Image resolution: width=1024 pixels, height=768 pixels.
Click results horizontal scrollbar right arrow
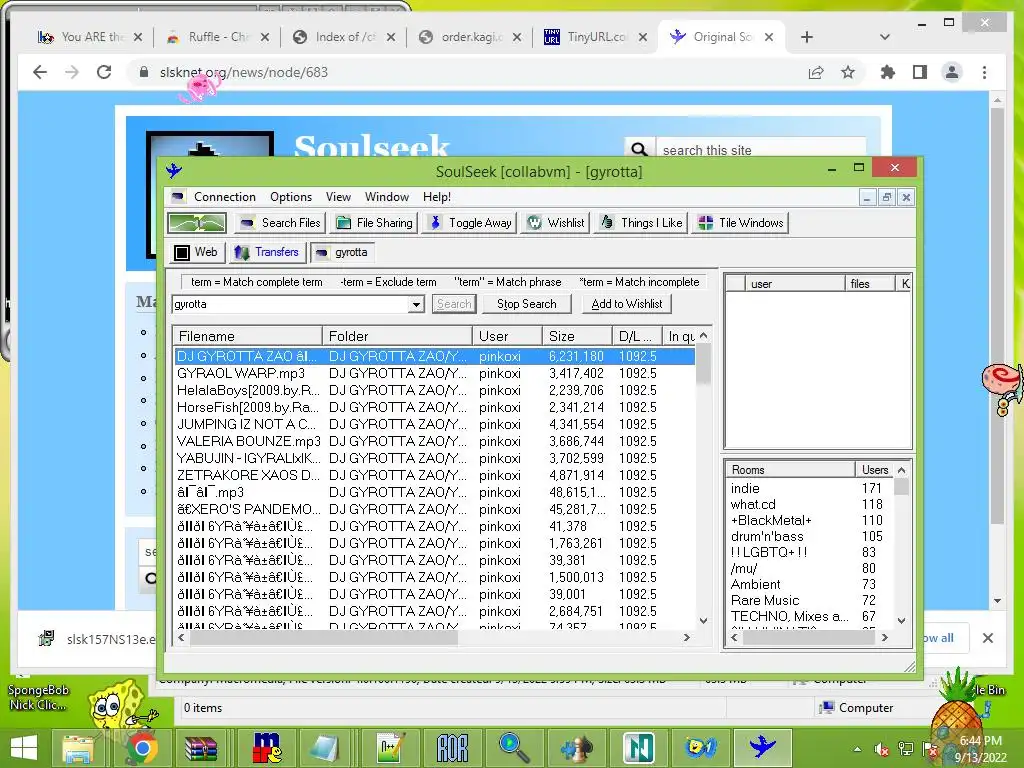click(x=686, y=637)
